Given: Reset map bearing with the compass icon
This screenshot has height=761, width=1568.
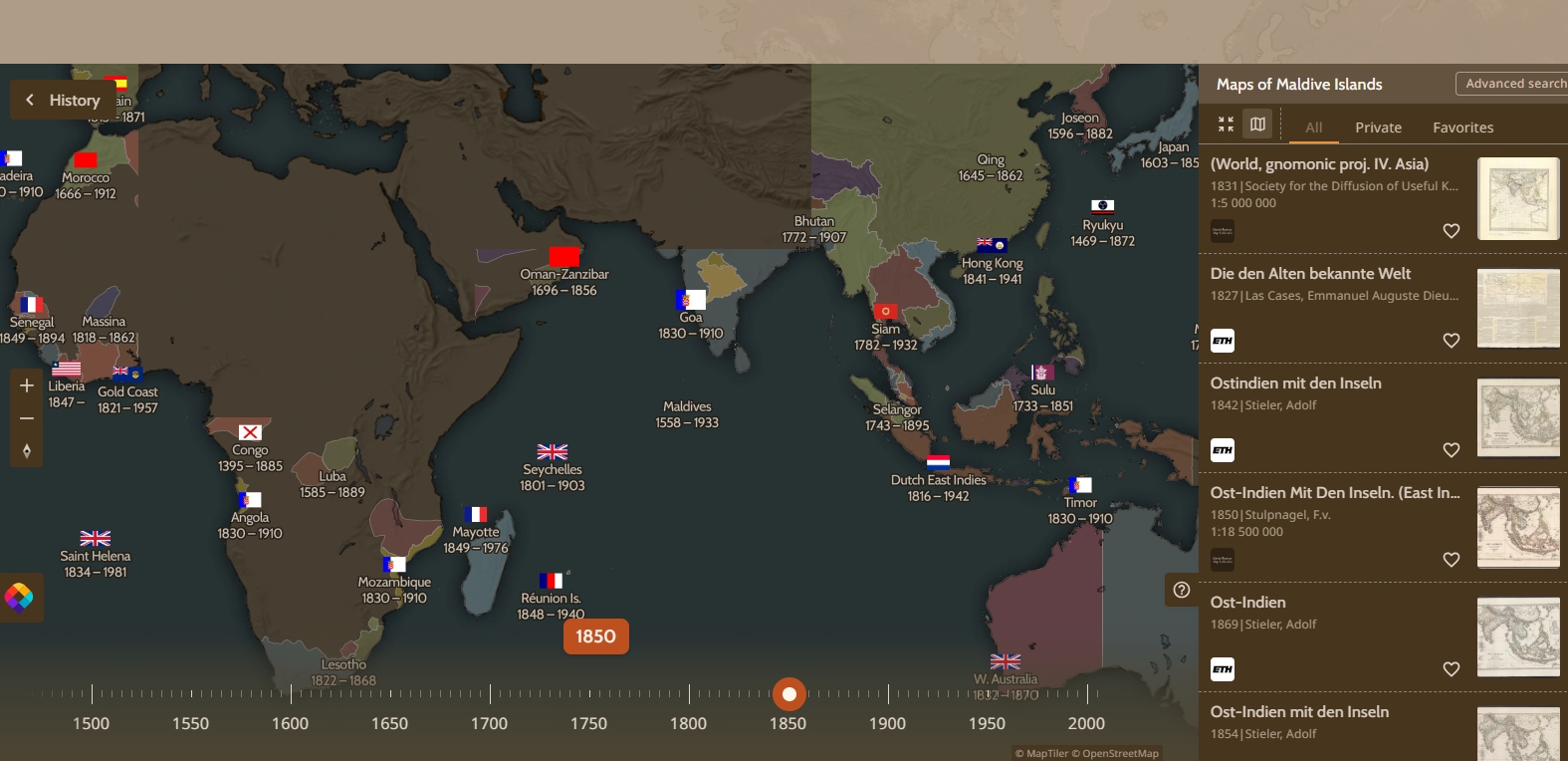Looking at the screenshot, I should (27, 451).
